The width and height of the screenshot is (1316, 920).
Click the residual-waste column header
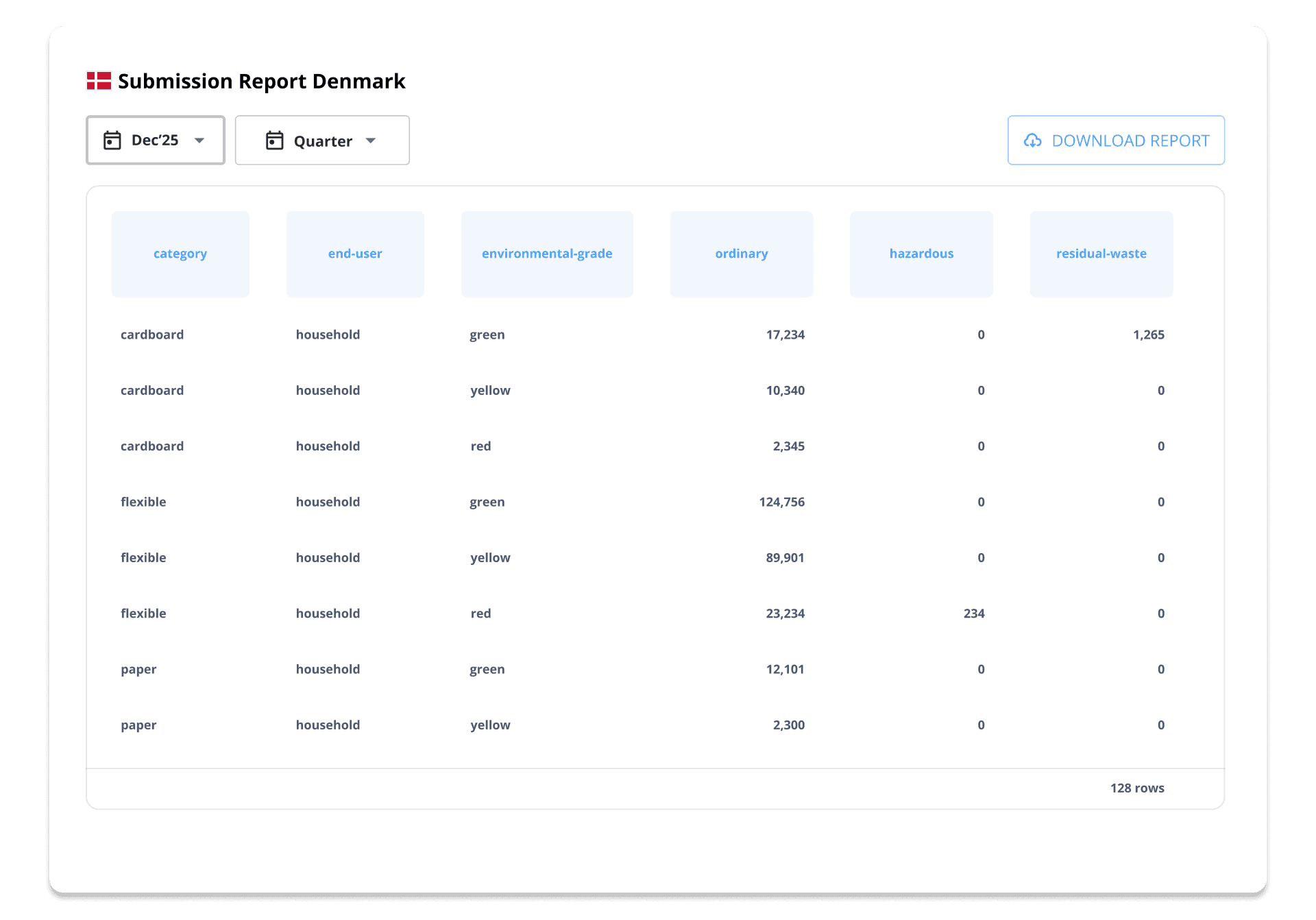point(1101,254)
